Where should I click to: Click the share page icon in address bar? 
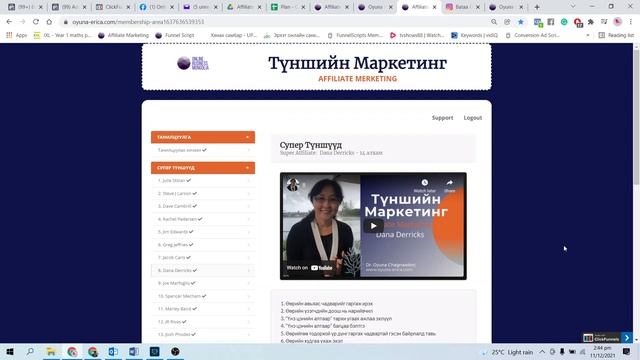point(507,22)
